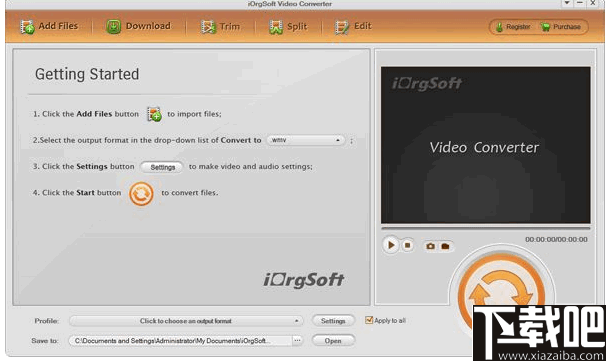608x361 pixels.
Task: Toggle the Apply to all checkbox
Action: (x=369, y=320)
